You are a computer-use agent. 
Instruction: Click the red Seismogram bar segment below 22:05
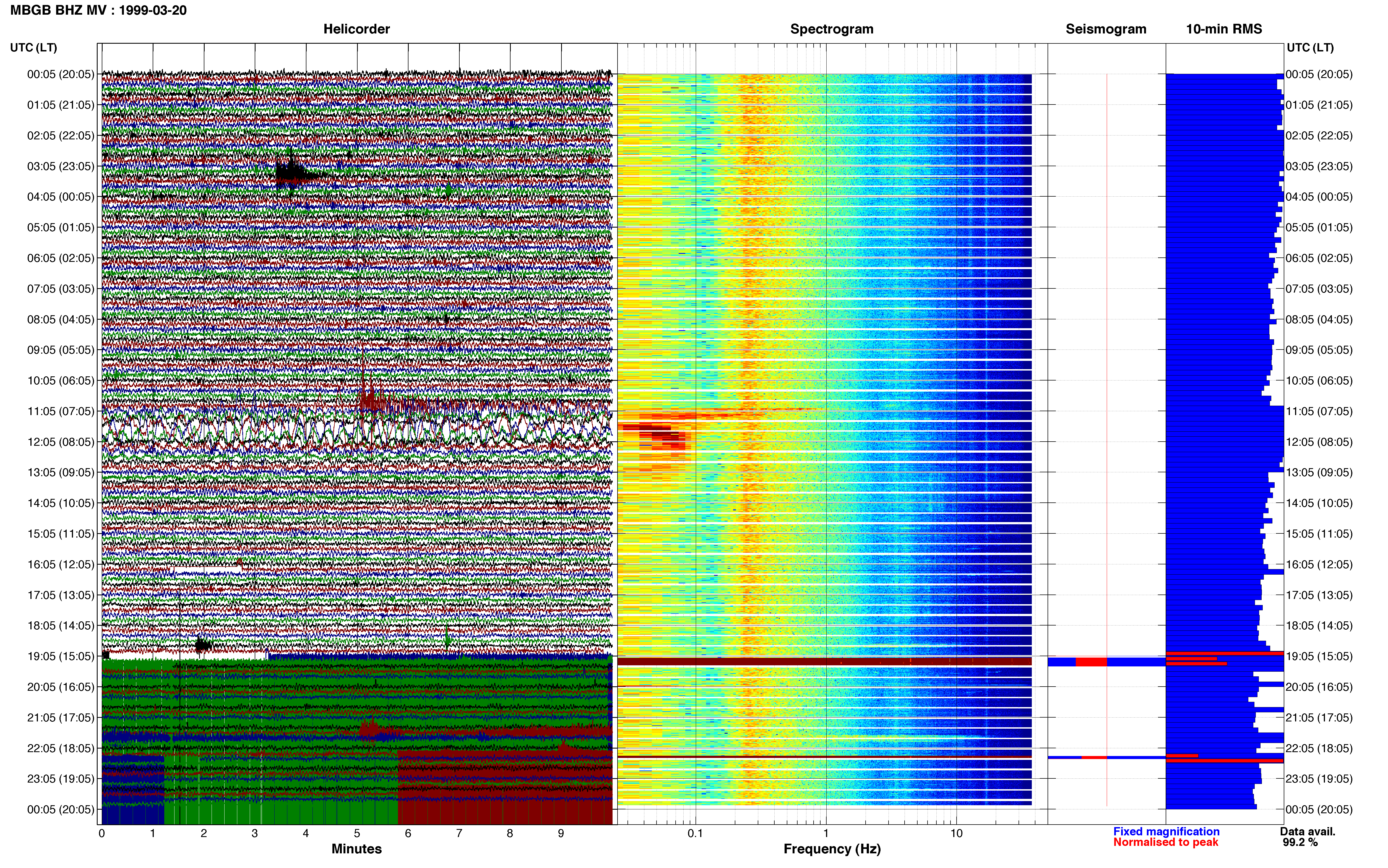[1094, 758]
